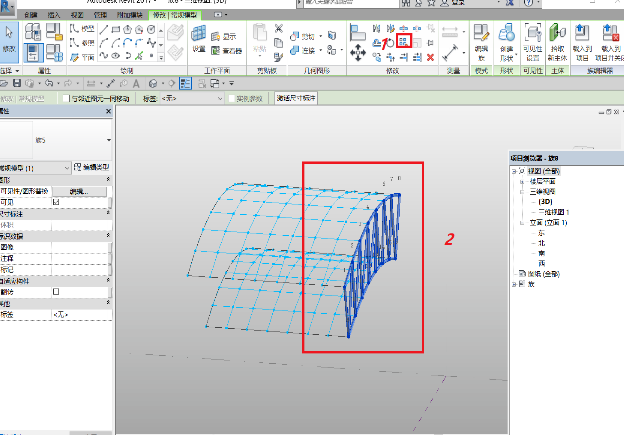Click the Visibility Settings ribbon button
Viewport: 624px width, 435px height.
coord(532,42)
